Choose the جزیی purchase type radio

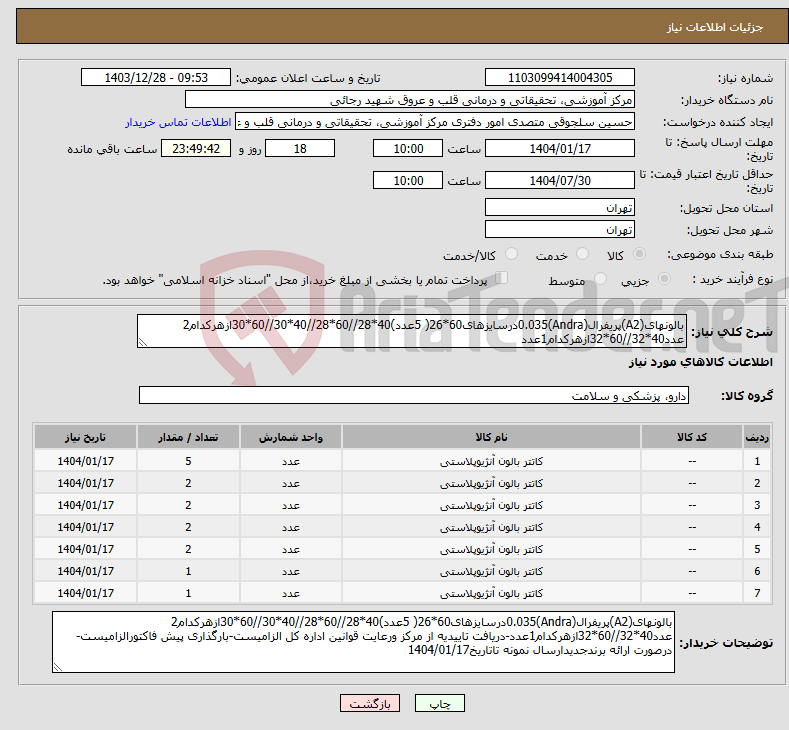point(664,279)
